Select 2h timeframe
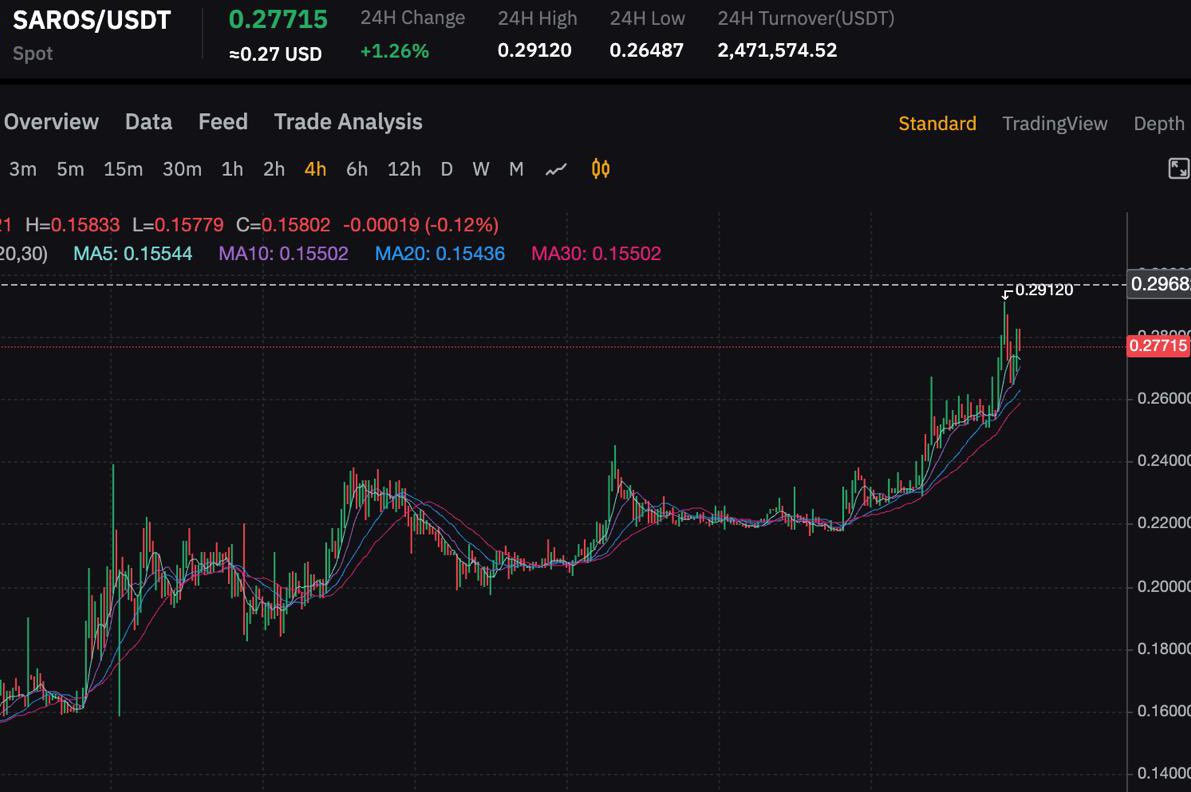The image size is (1191, 792). pos(274,169)
